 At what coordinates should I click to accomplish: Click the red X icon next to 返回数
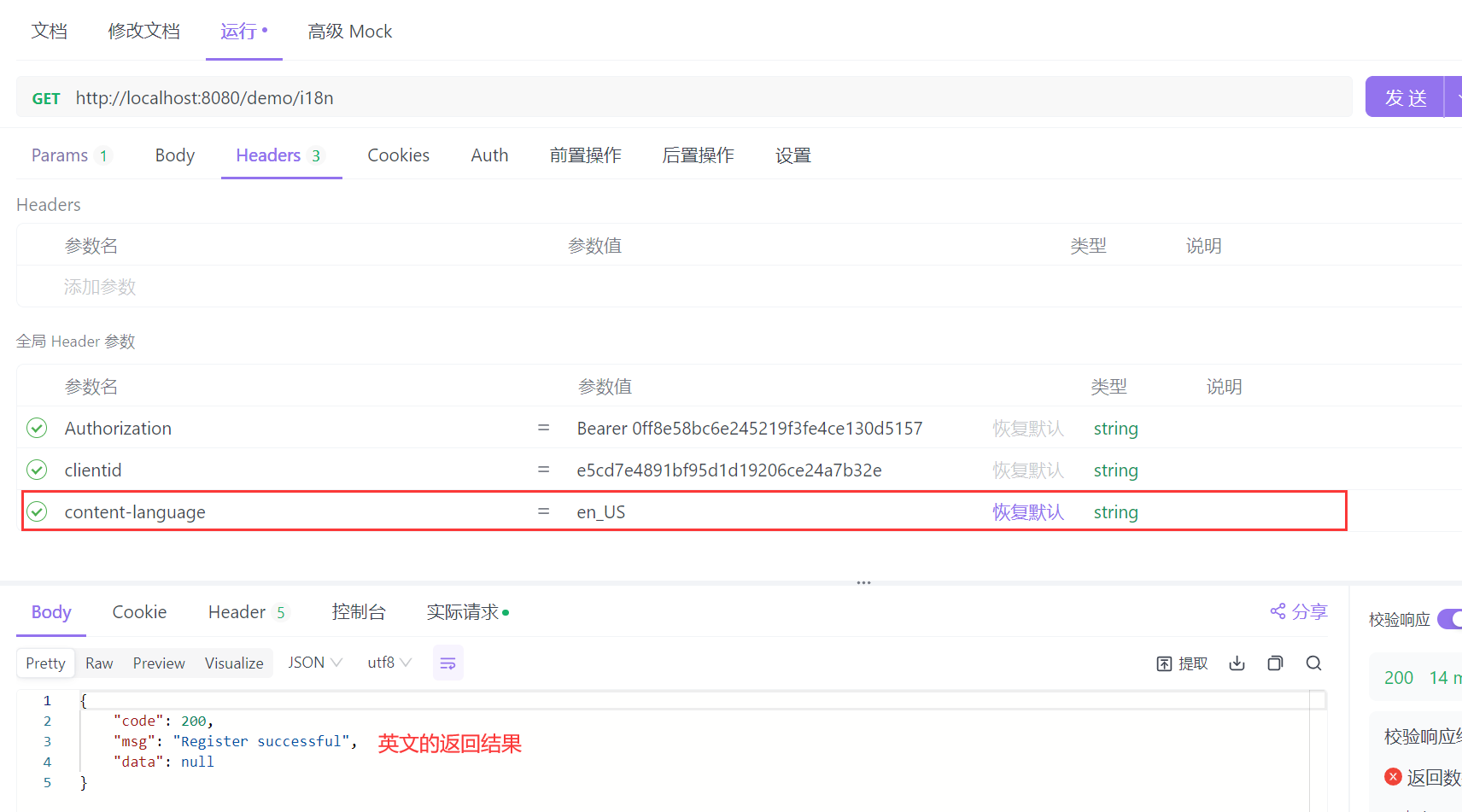tap(1393, 776)
